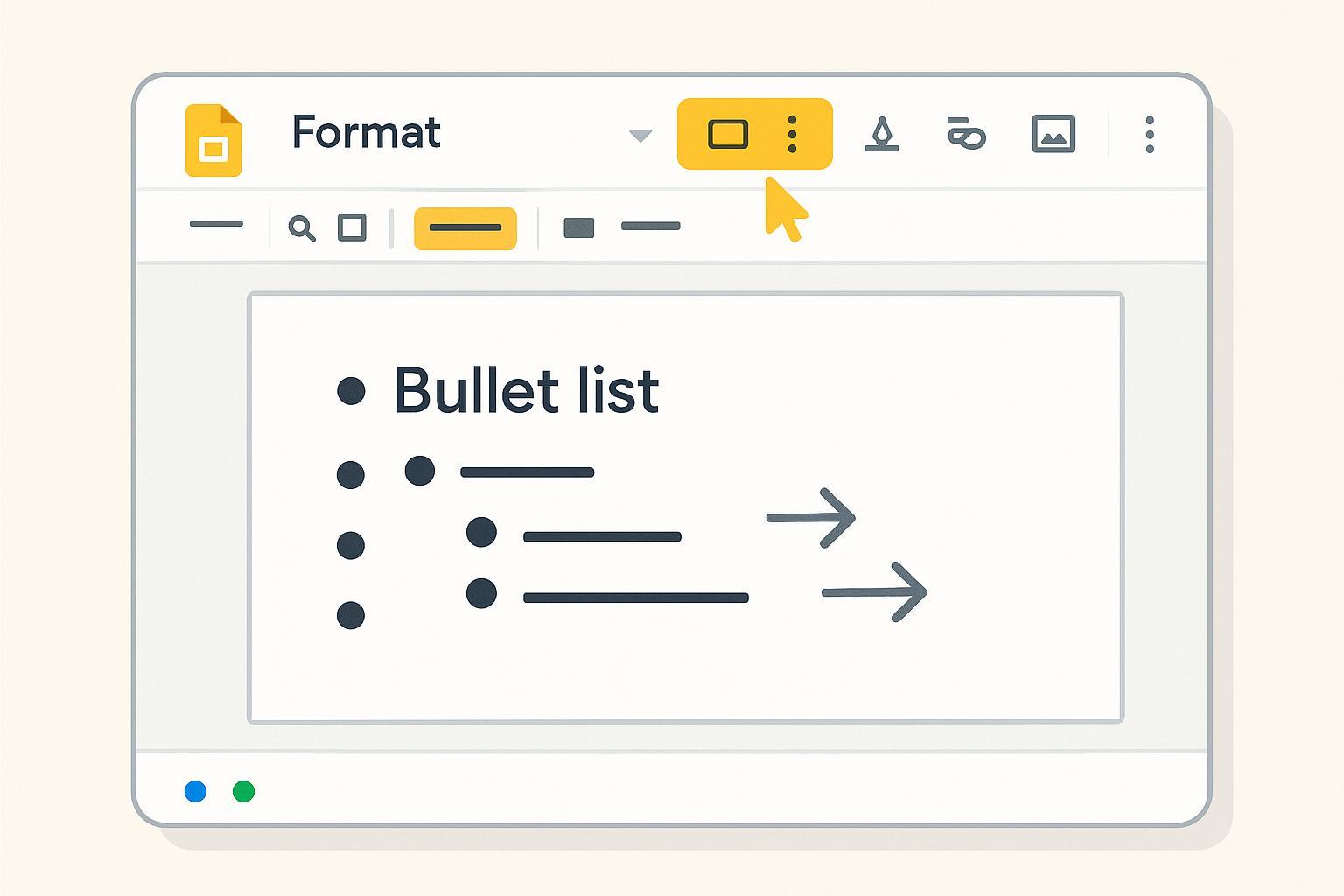Click the blue dot in bottom bar

tap(196, 792)
